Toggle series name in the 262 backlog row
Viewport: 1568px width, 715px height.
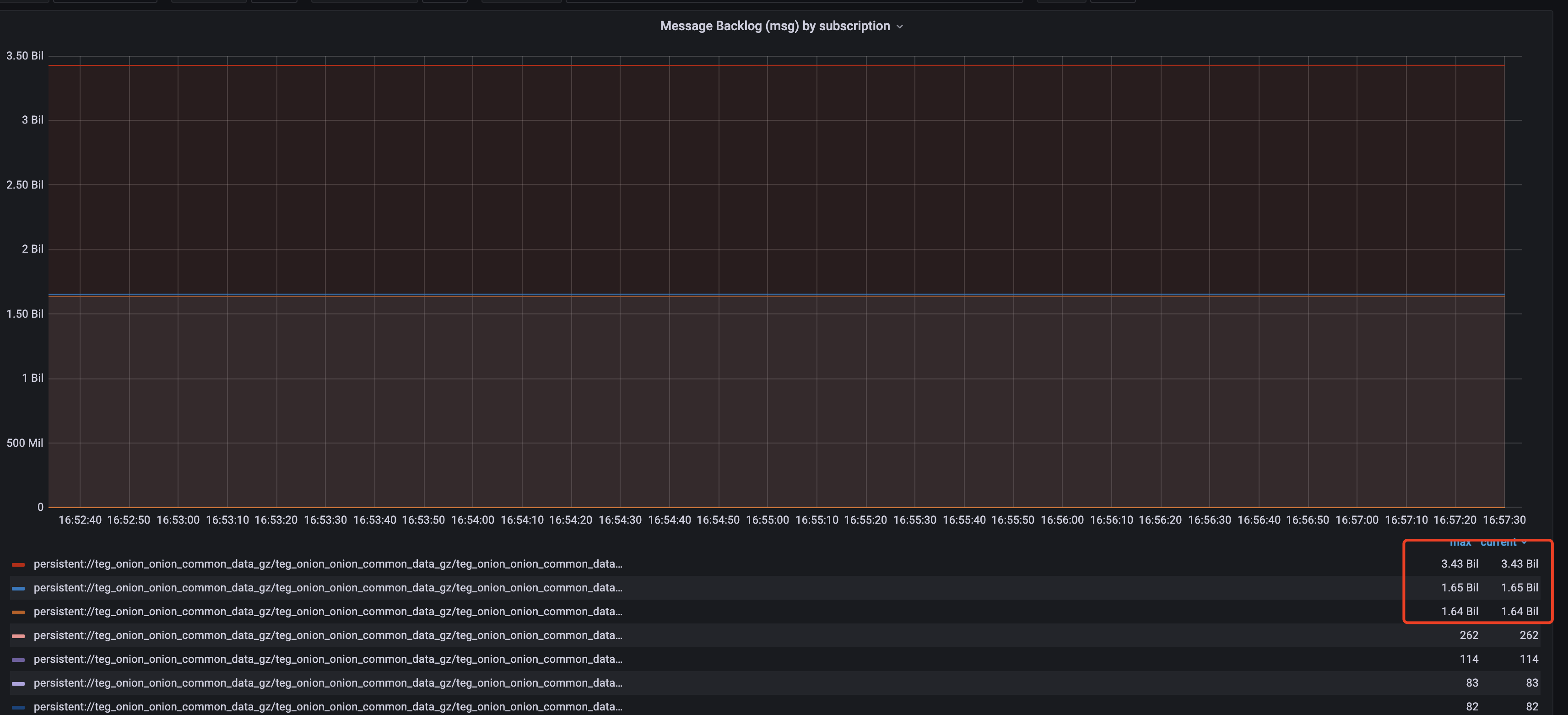click(328, 635)
